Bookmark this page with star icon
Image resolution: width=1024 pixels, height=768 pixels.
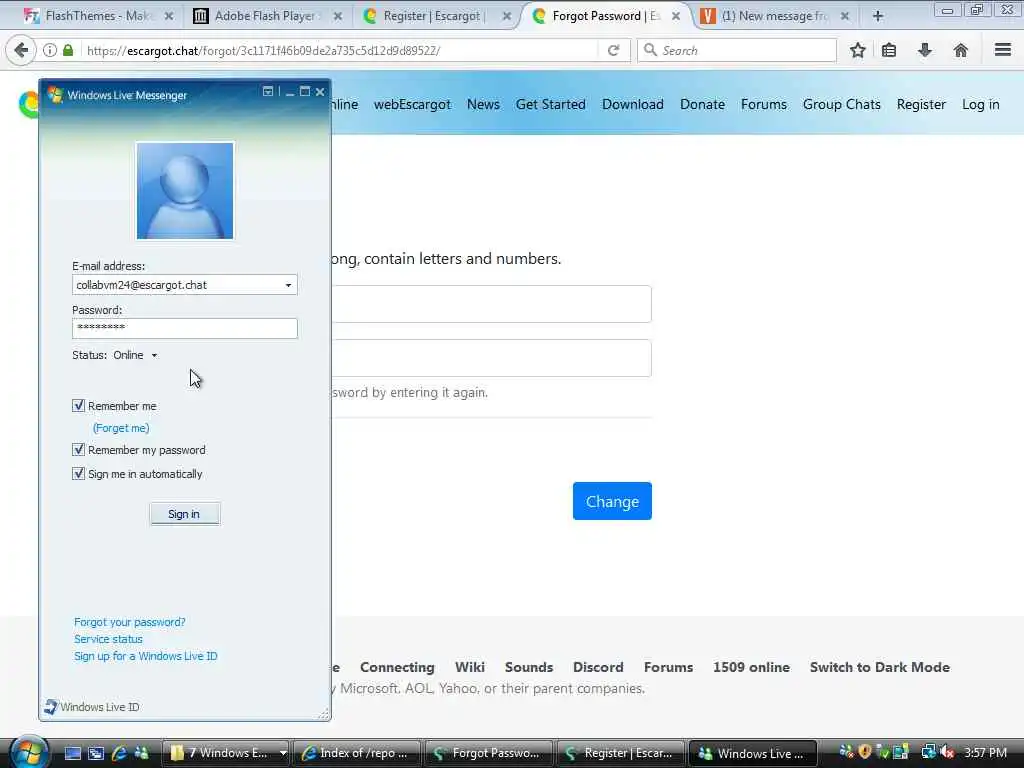[857, 50]
